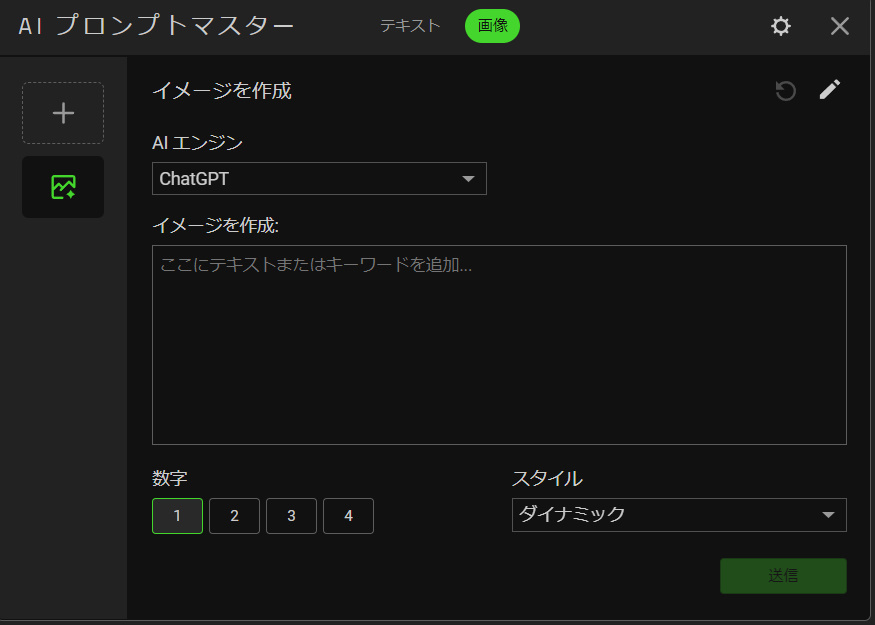Image resolution: width=875 pixels, height=625 pixels.
Task: Switch to the テキスト tab
Action: tap(410, 26)
